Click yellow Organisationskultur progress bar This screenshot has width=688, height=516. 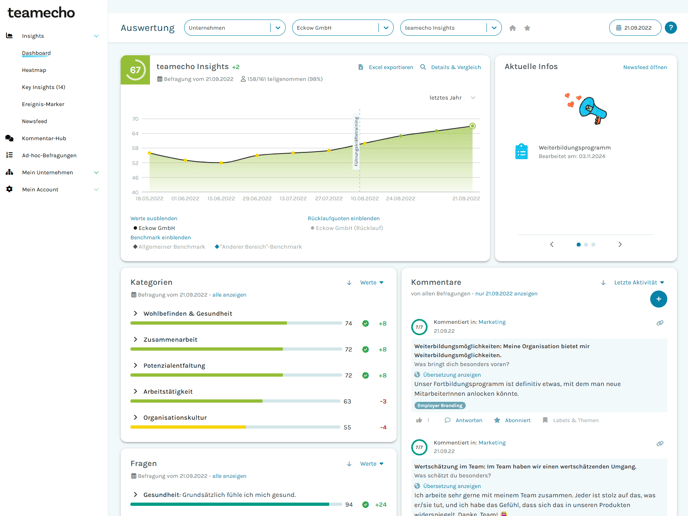[x=235, y=427]
